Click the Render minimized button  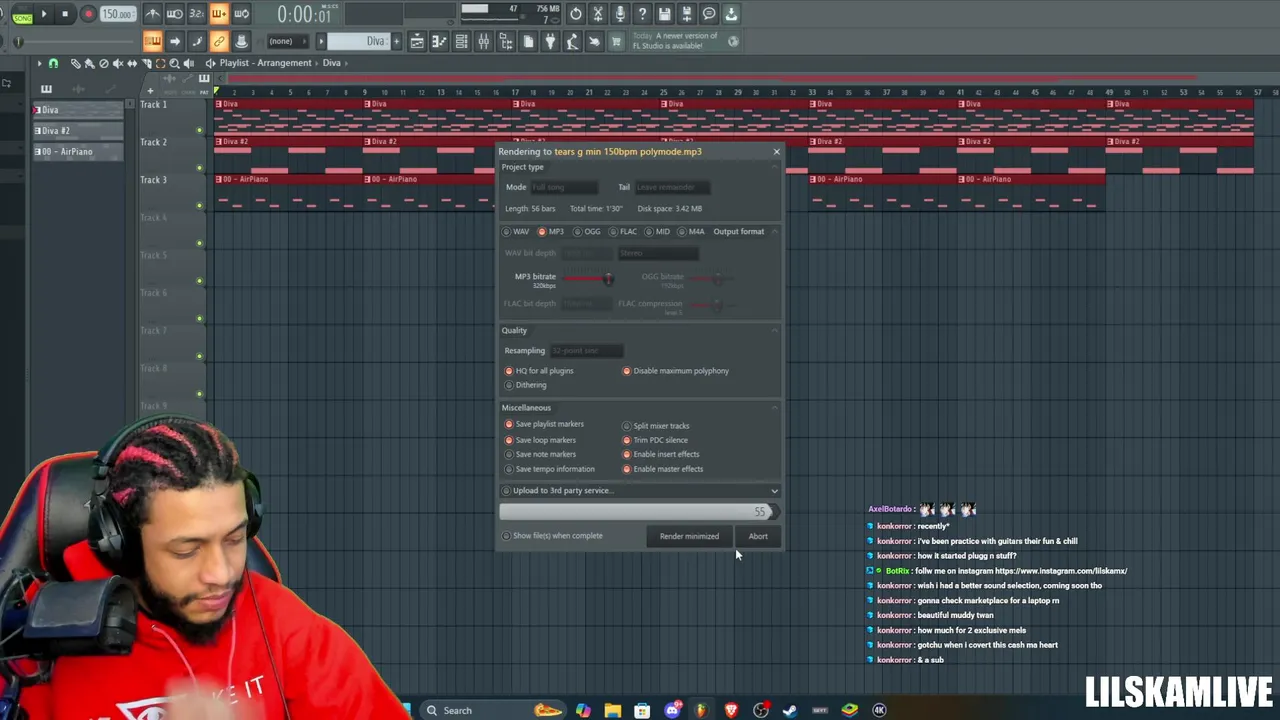point(689,536)
